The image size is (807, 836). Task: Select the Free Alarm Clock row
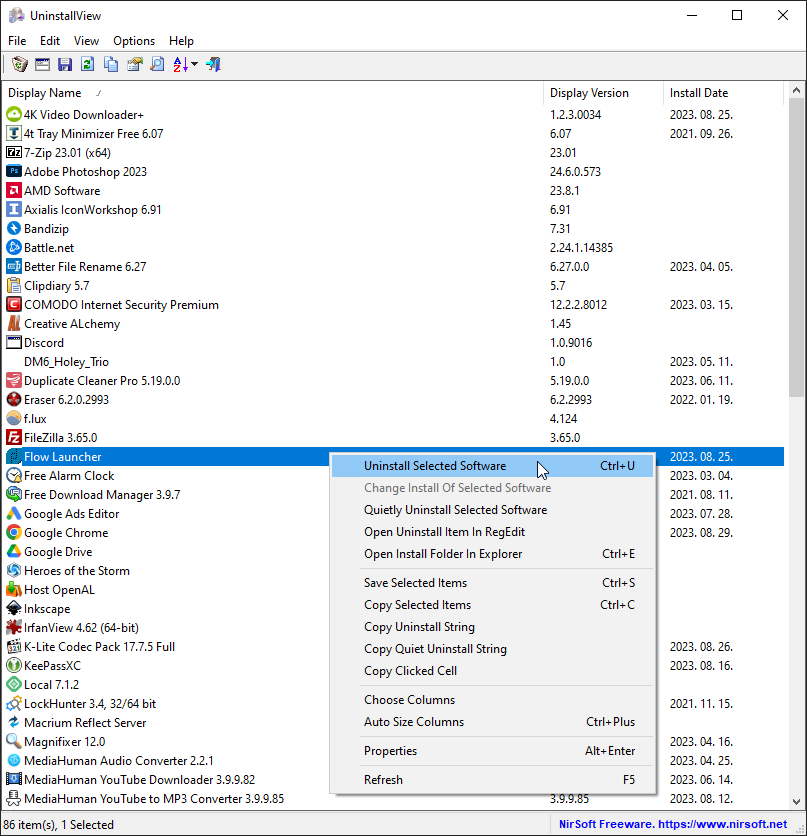(166, 476)
